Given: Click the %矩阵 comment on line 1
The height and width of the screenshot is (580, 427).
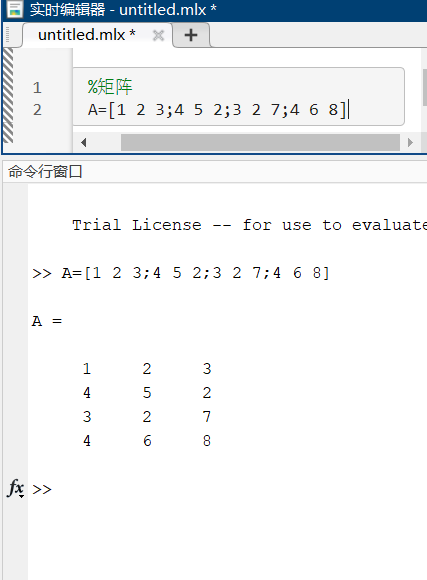Looking at the screenshot, I should point(110,87).
